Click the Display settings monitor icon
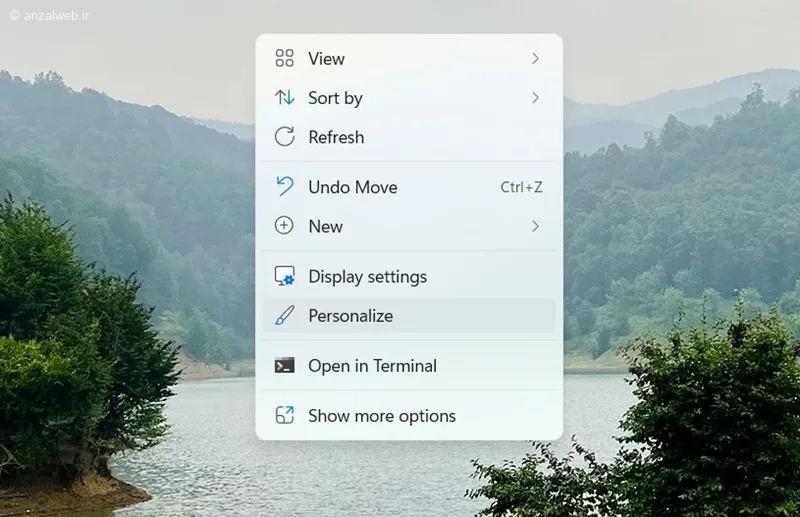Viewport: 800px width, 517px height. (284, 276)
